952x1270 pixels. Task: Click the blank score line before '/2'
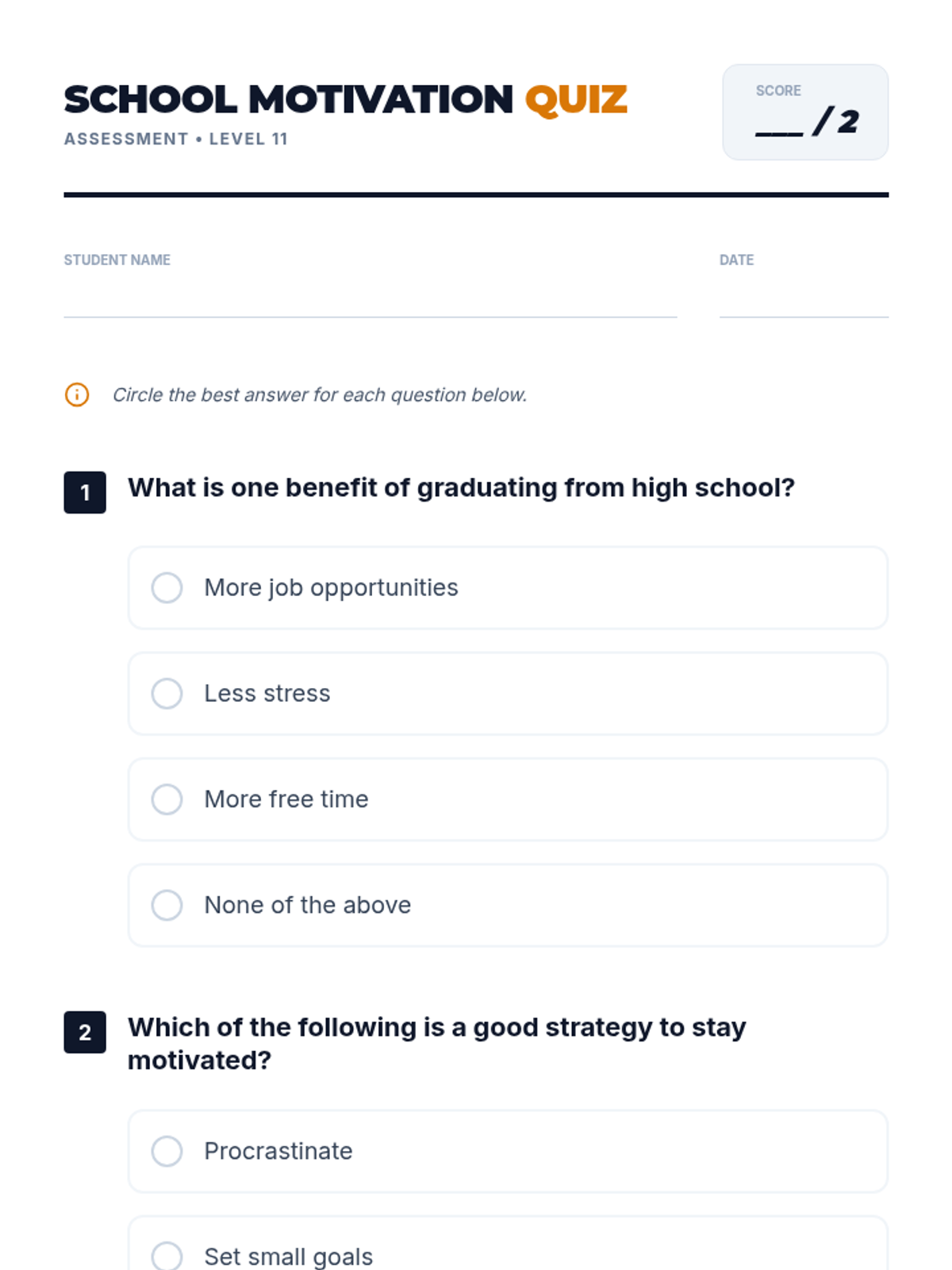pyautogui.click(x=779, y=127)
